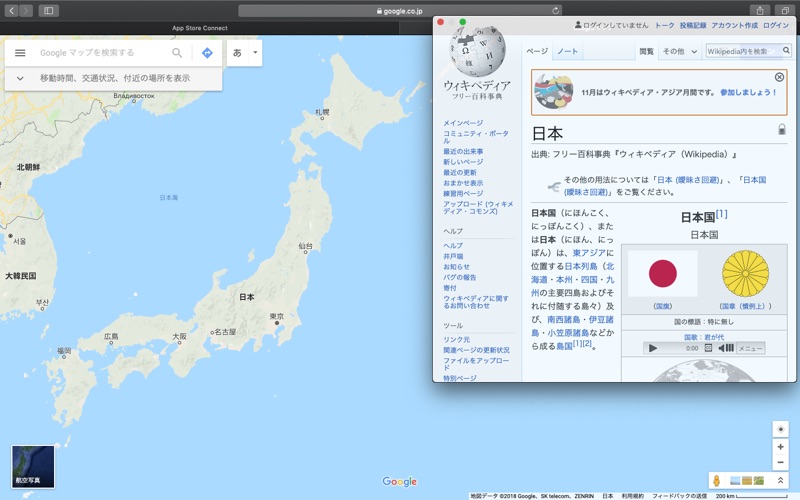Open the その他 dropdown in Wikipedia
800x500 pixels.
(x=680, y=51)
